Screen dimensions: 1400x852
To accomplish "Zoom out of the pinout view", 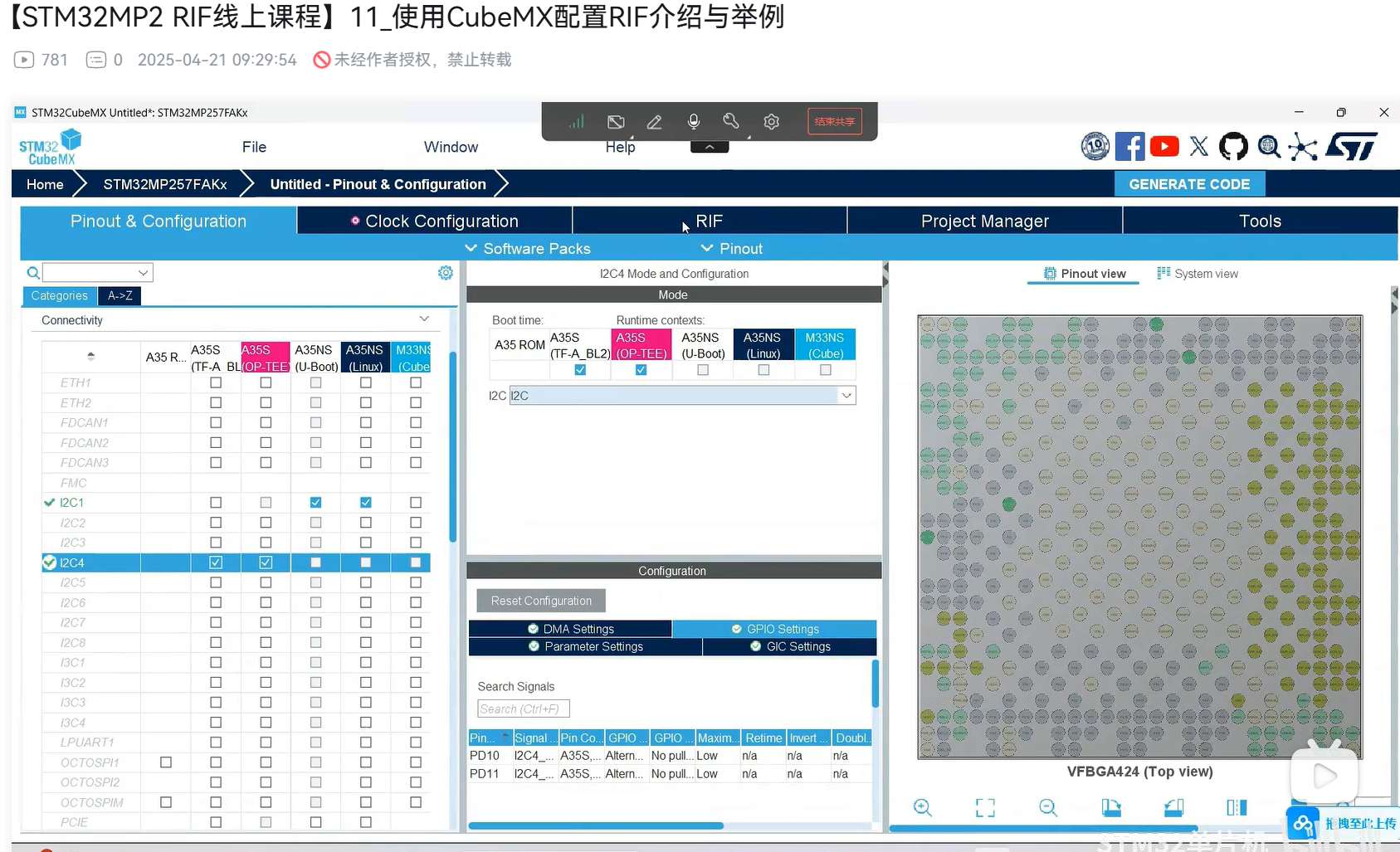I will pos(1048,807).
